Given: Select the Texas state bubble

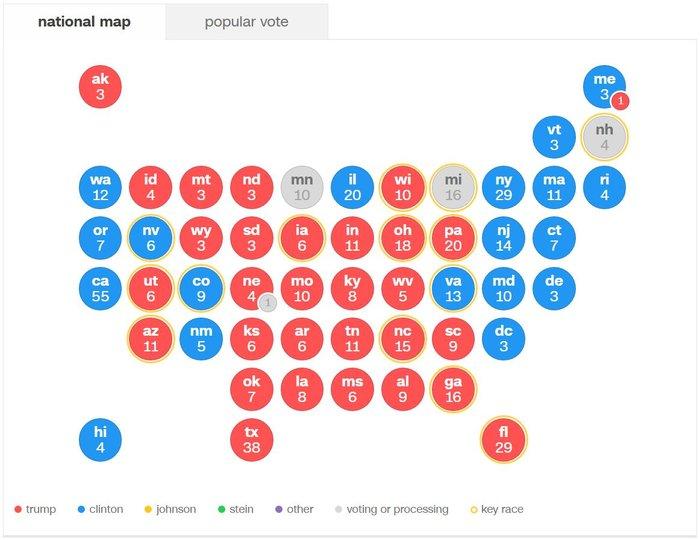Looking at the screenshot, I should pos(251,440).
